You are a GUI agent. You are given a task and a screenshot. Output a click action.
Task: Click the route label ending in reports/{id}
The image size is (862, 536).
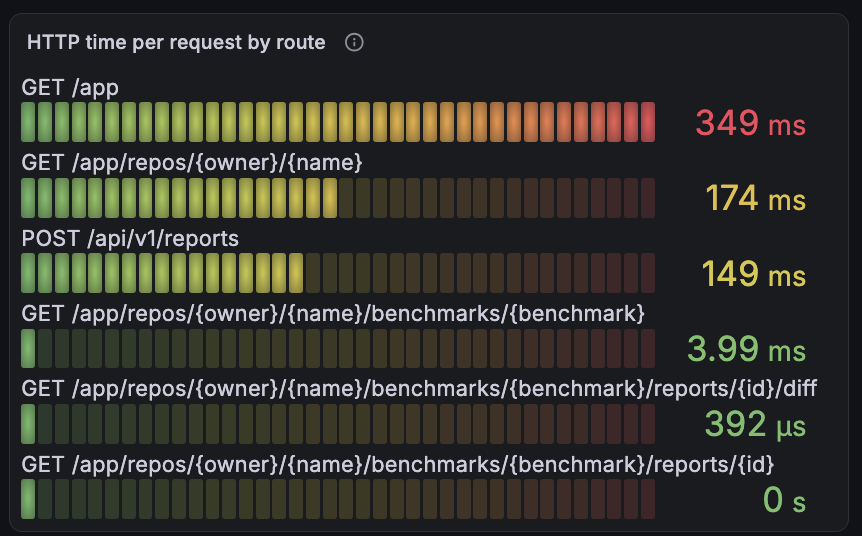click(x=397, y=465)
